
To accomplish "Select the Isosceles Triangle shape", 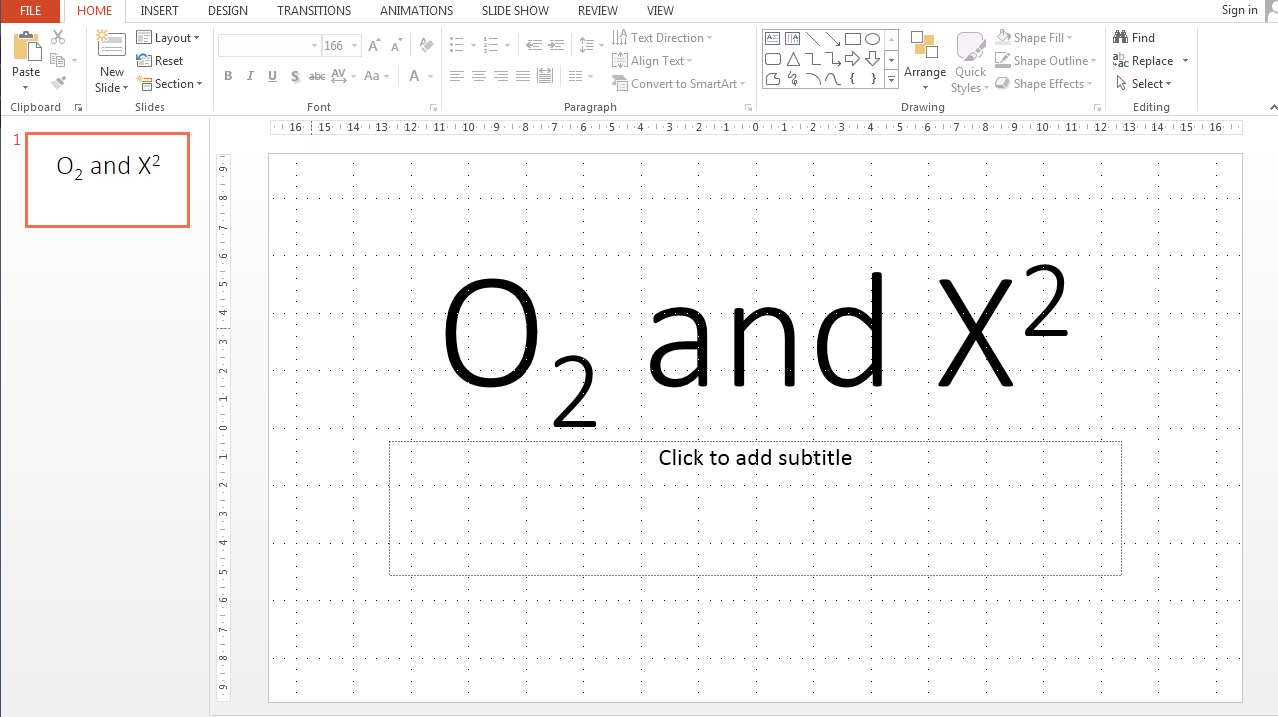I will [793, 59].
